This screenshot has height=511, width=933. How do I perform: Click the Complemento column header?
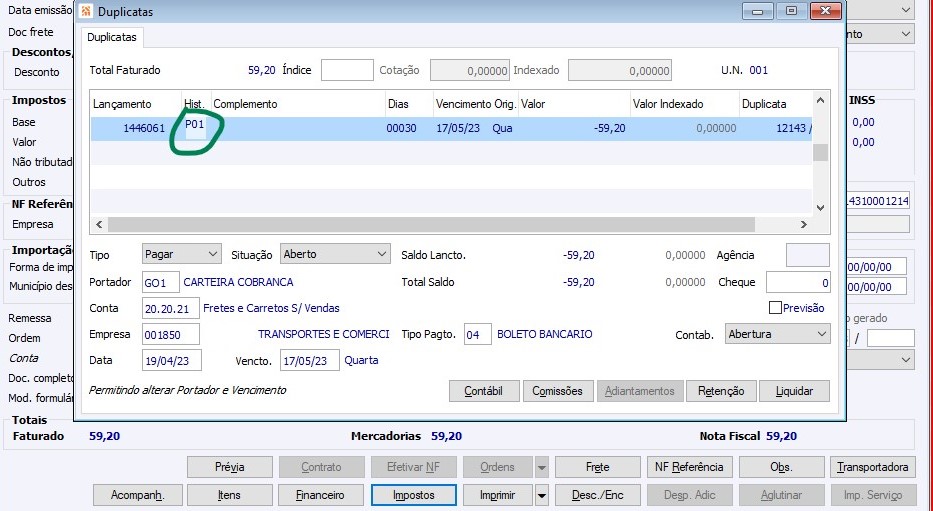(x=298, y=104)
